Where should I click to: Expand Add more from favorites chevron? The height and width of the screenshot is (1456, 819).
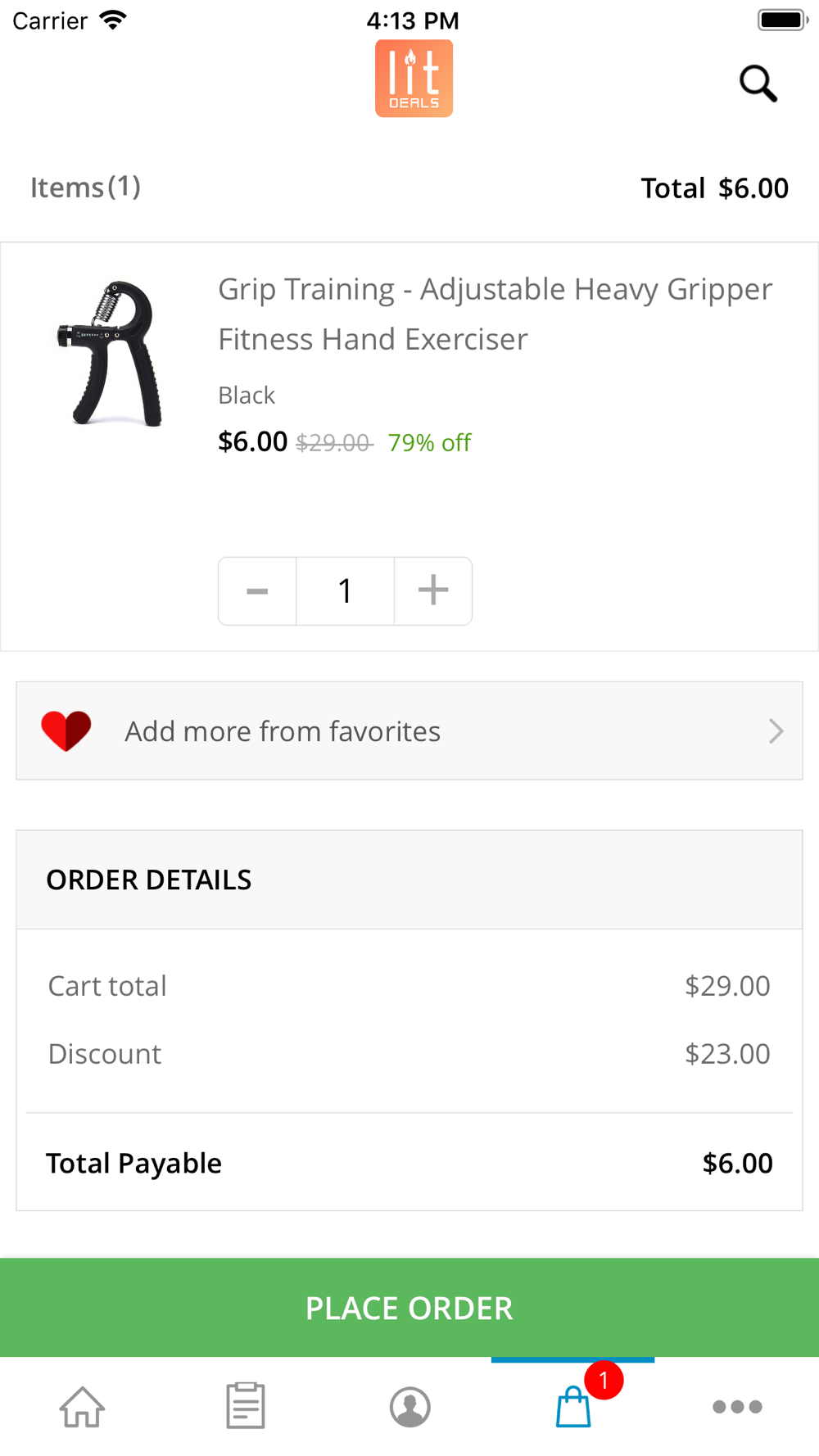tap(776, 730)
